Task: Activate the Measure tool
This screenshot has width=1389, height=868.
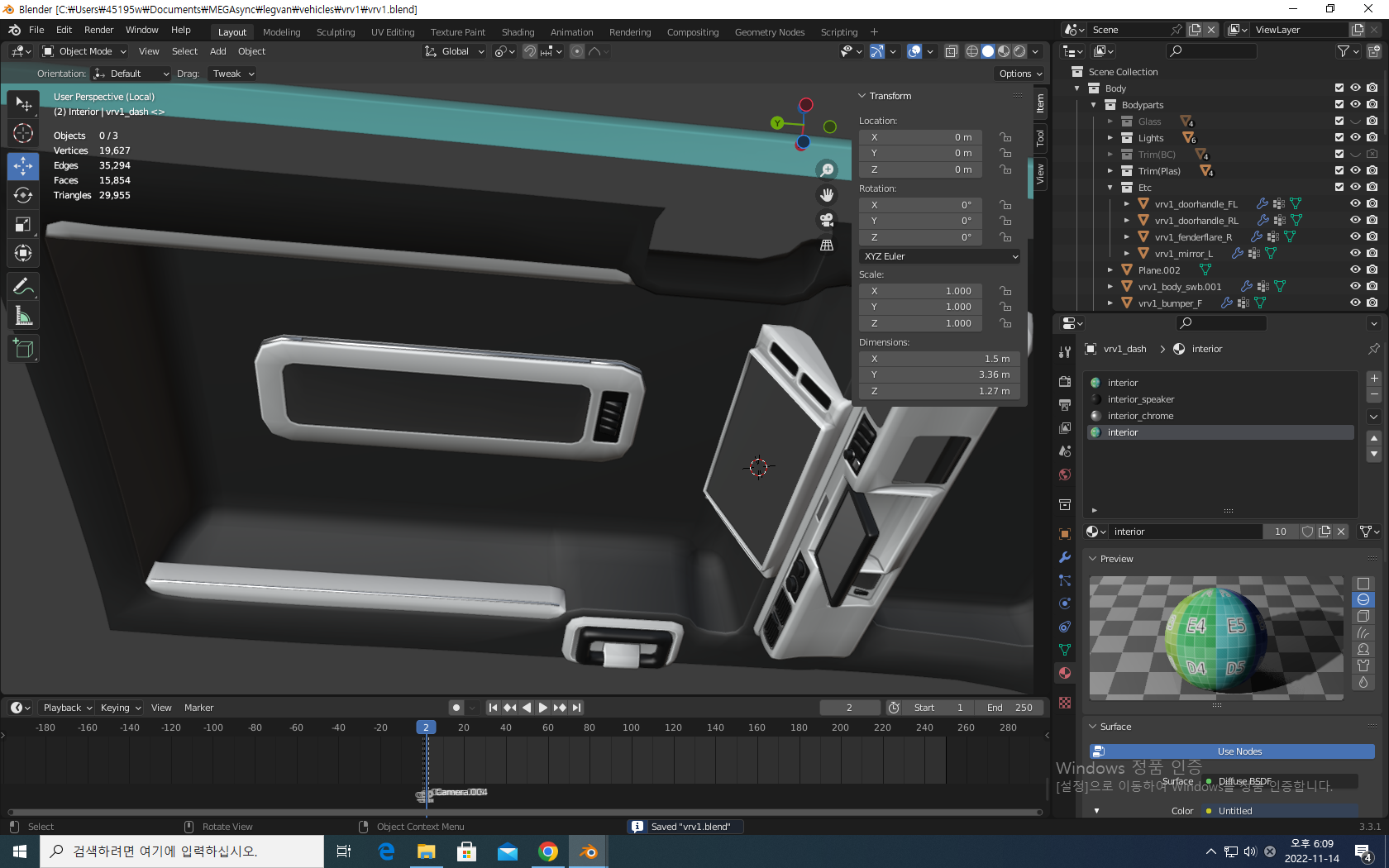Action: pyautogui.click(x=23, y=317)
